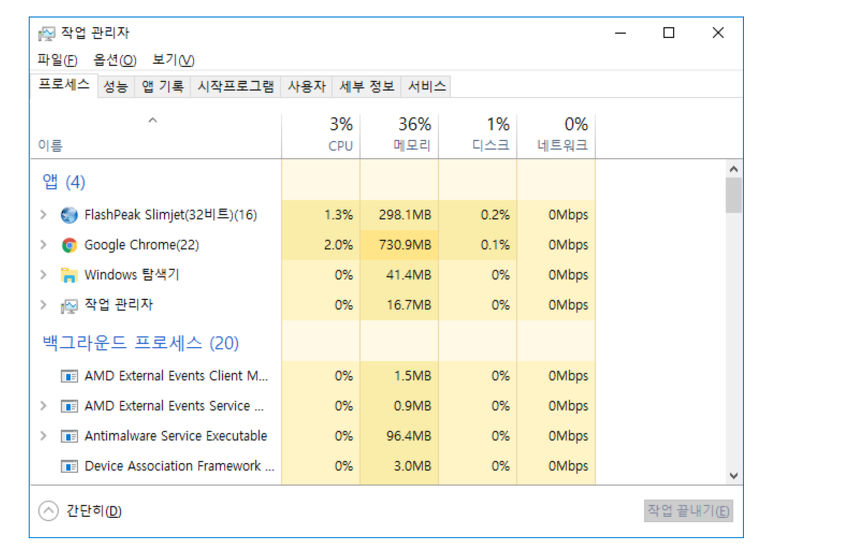Screen dimensions: 850x559
Task: Click the scroll down arrow of process list
Action: point(733,476)
